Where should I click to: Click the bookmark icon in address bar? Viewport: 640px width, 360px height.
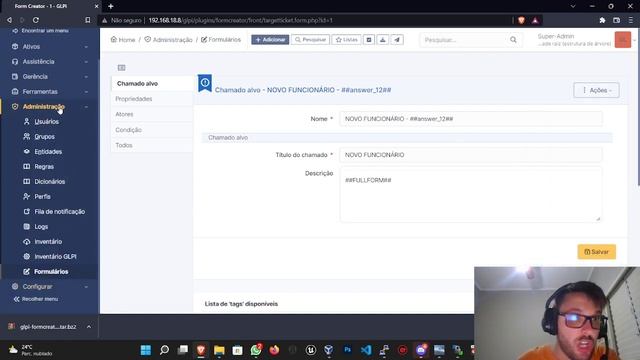[x=87, y=20]
